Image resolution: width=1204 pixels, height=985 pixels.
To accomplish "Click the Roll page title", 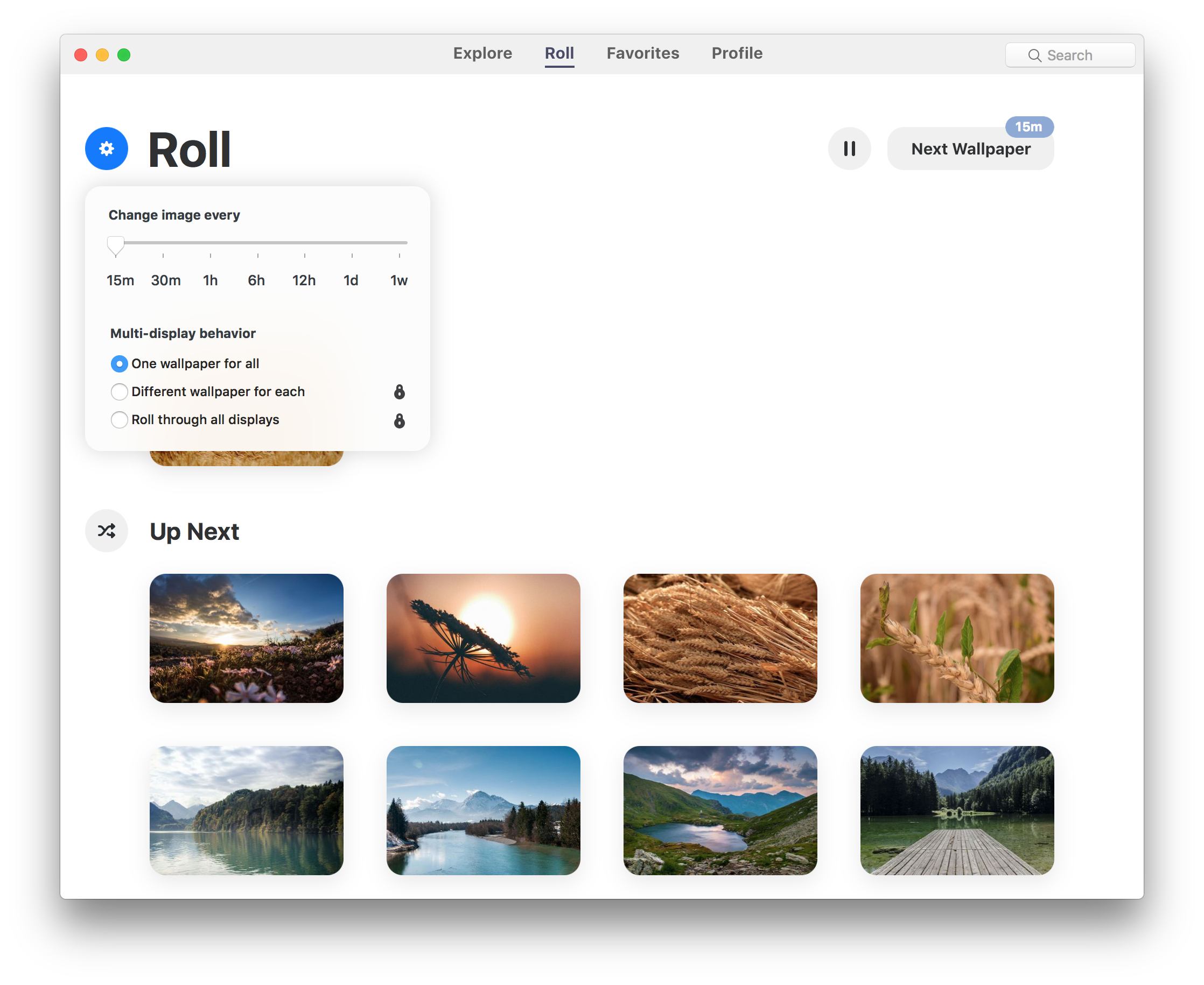I will [x=189, y=150].
